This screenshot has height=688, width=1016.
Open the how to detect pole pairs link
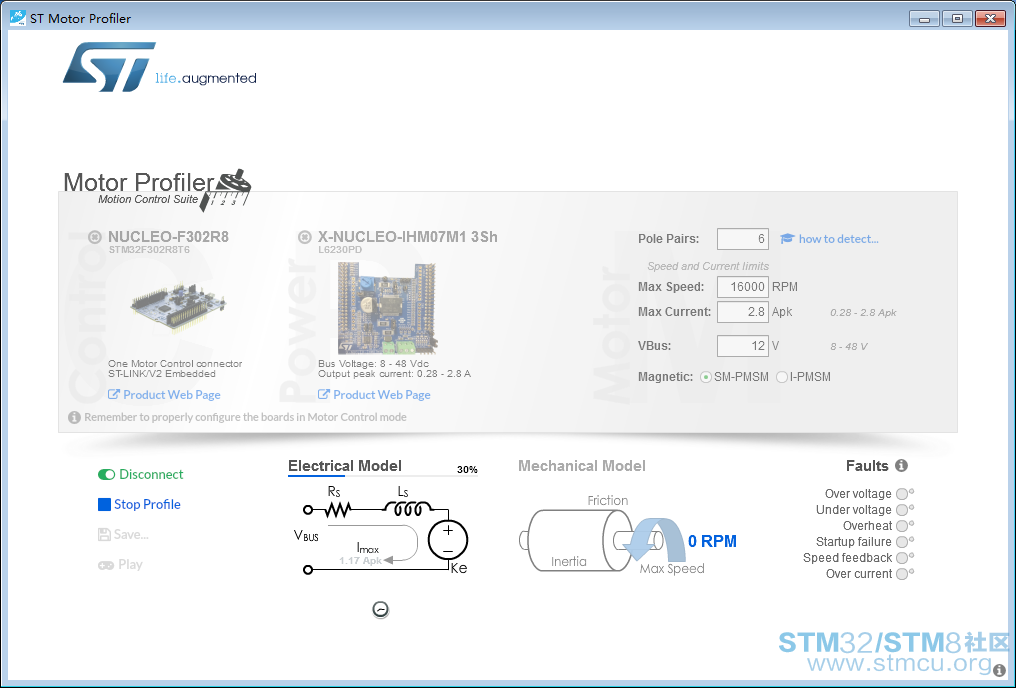[838, 239]
